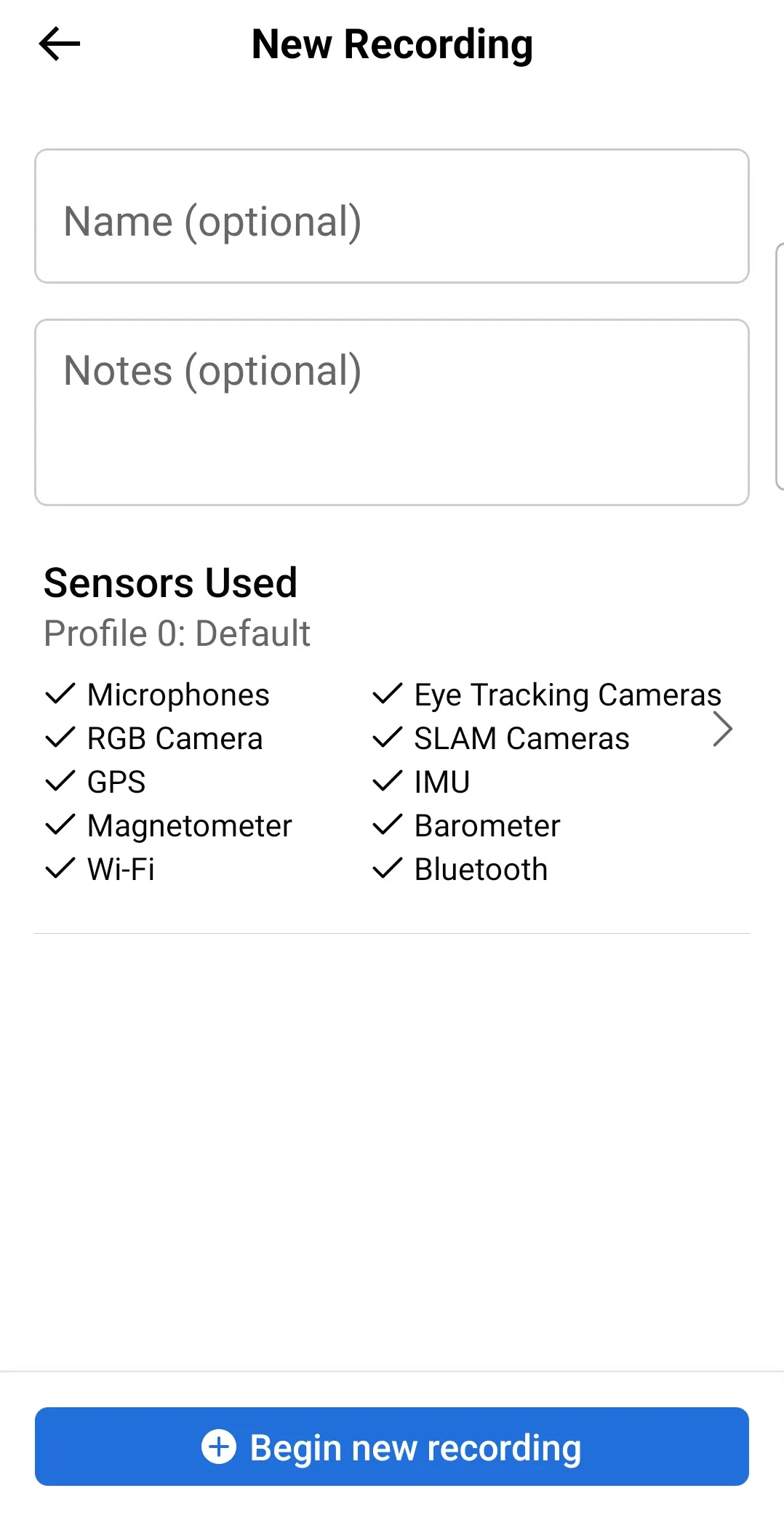Expand the Profile 0: Default selection
This screenshot has height=1520, width=784.
point(177,633)
